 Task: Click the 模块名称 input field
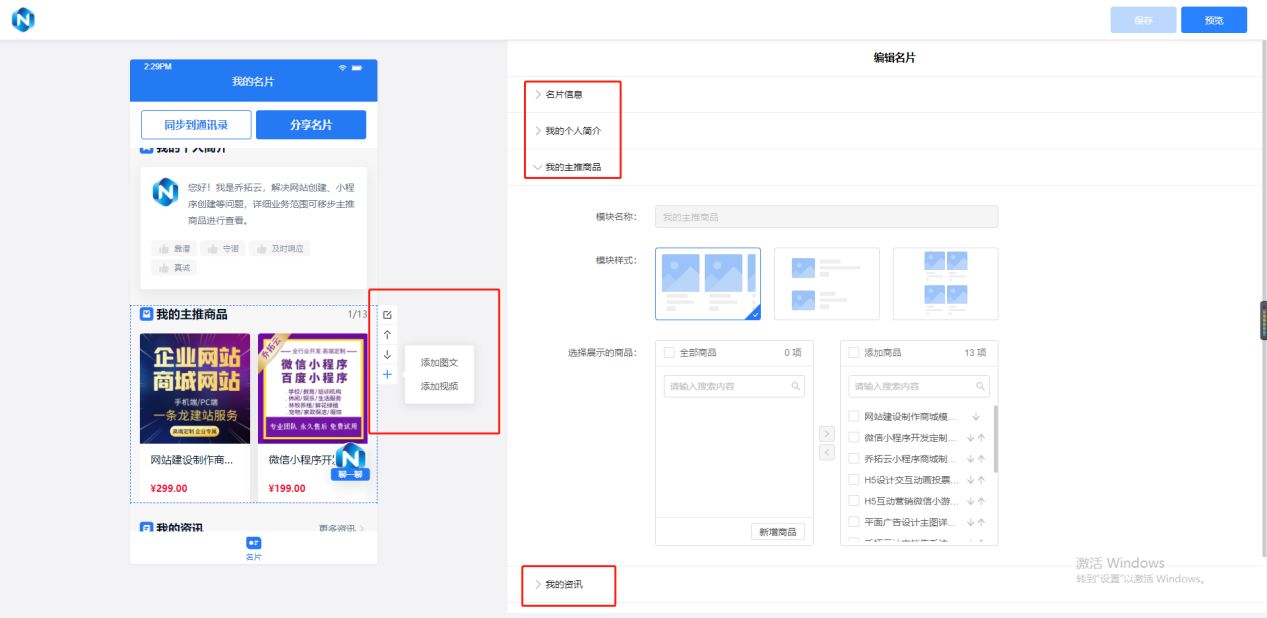826,217
